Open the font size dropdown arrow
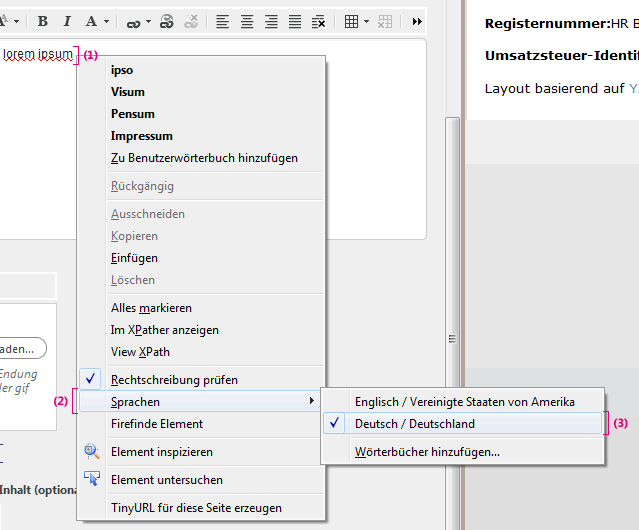This screenshot has width=639, height=530. (17, 21)
